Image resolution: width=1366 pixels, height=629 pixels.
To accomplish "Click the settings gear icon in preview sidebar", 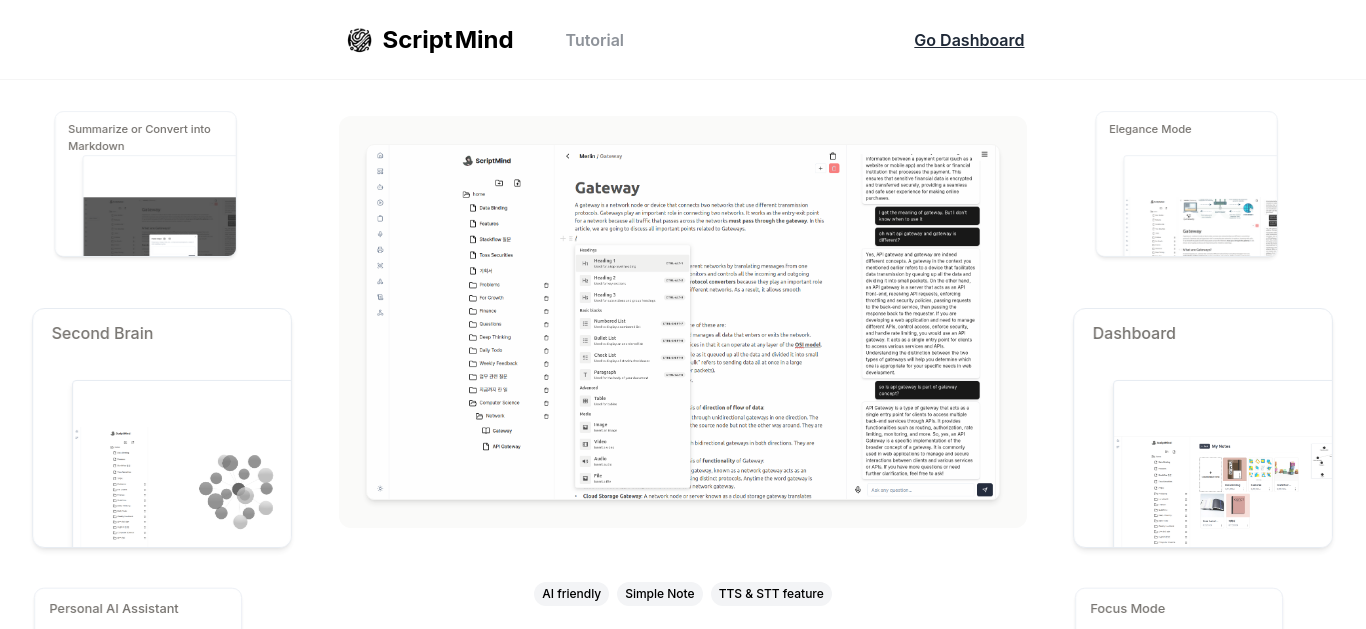I will [380, 488].
